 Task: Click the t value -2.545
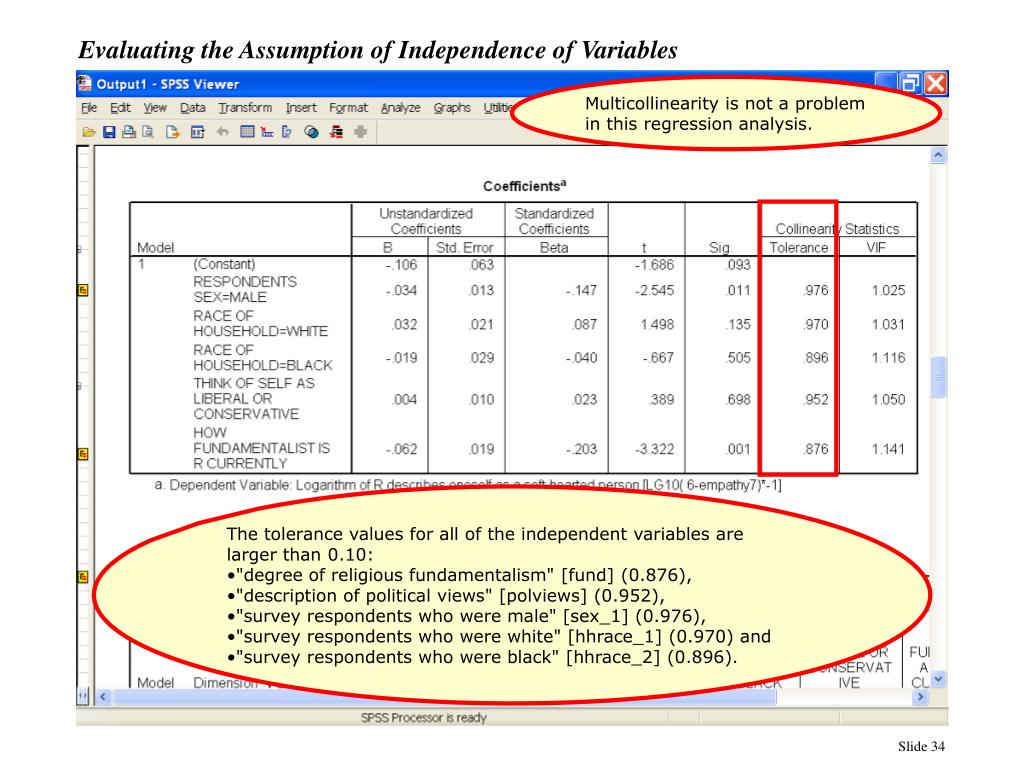654,290
